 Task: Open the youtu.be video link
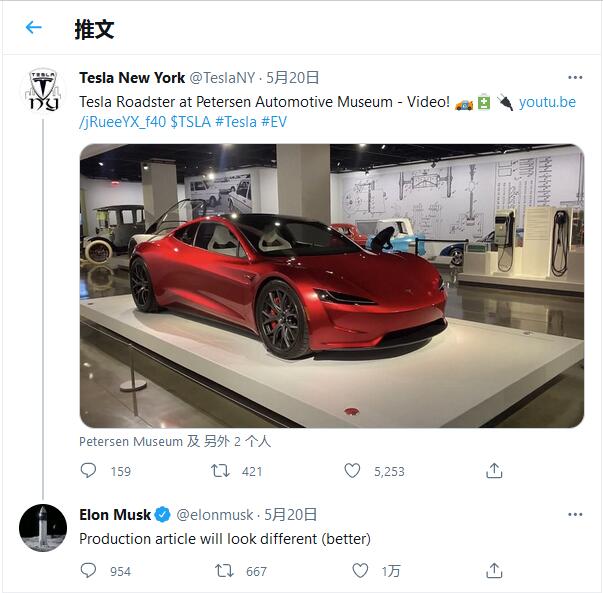pos(547,102)
